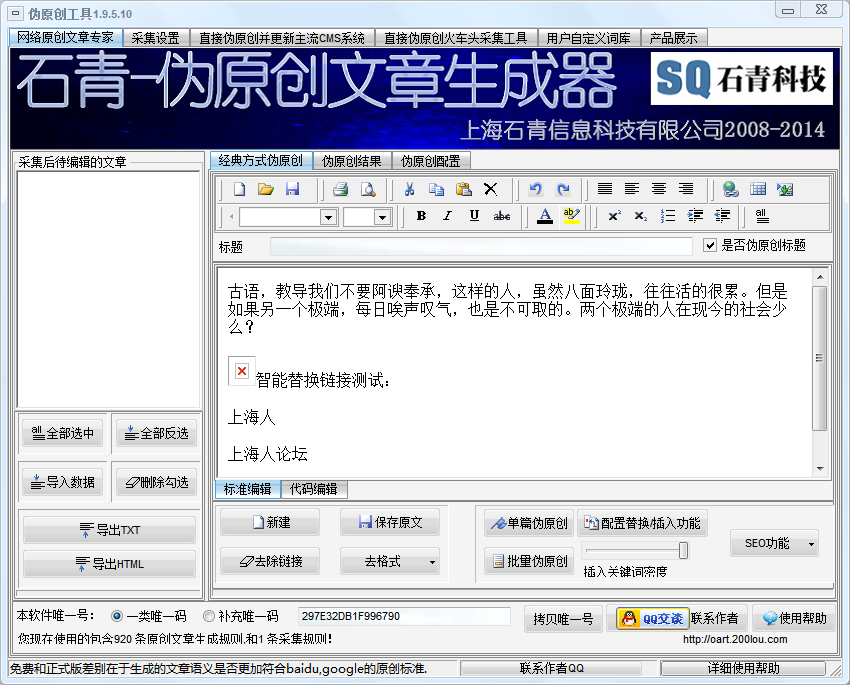Click the Open folder icon in editor toolbar

click(x=266, y=189)
